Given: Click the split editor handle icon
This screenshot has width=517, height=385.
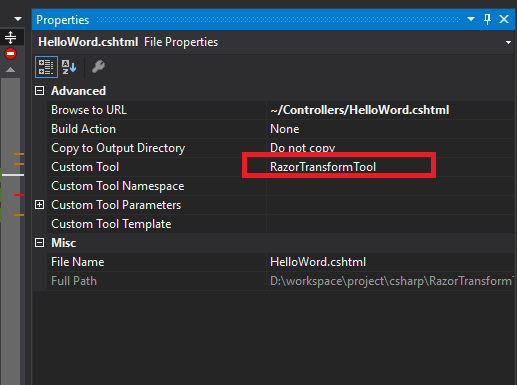Looking at the screenshot, I should click(x=11, y=37).
